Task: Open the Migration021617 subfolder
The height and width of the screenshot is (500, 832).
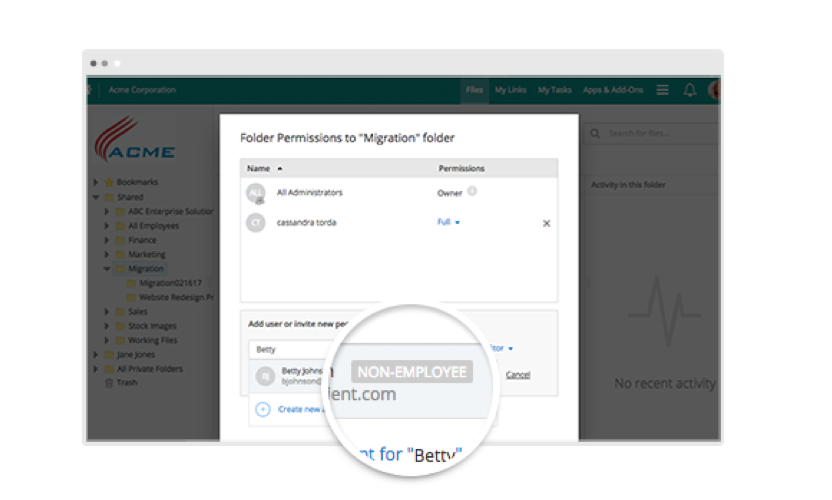Action: pyautogui.click(x=170, y=283)
